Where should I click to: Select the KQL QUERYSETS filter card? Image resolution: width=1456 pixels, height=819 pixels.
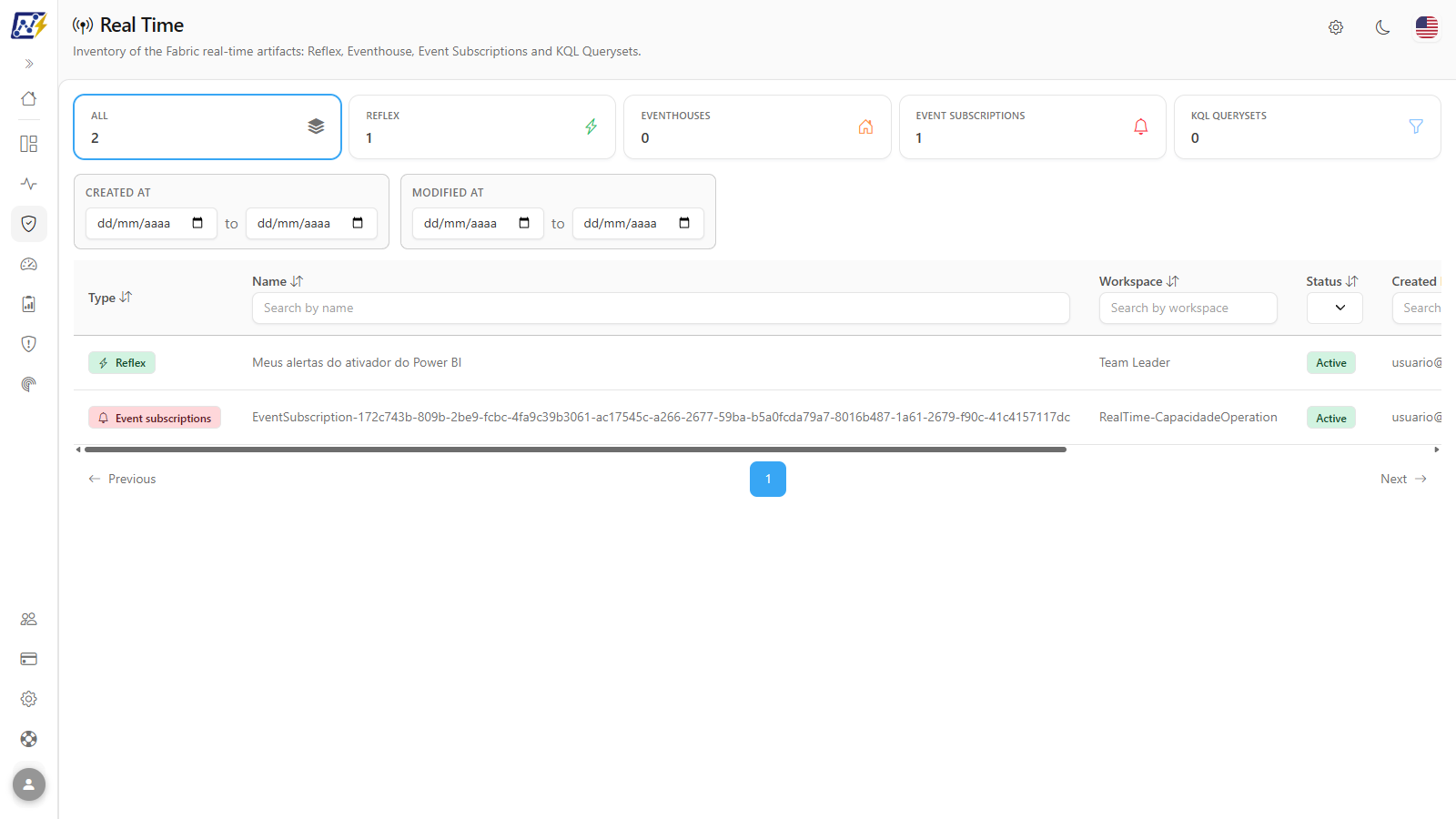point(1307,126)
